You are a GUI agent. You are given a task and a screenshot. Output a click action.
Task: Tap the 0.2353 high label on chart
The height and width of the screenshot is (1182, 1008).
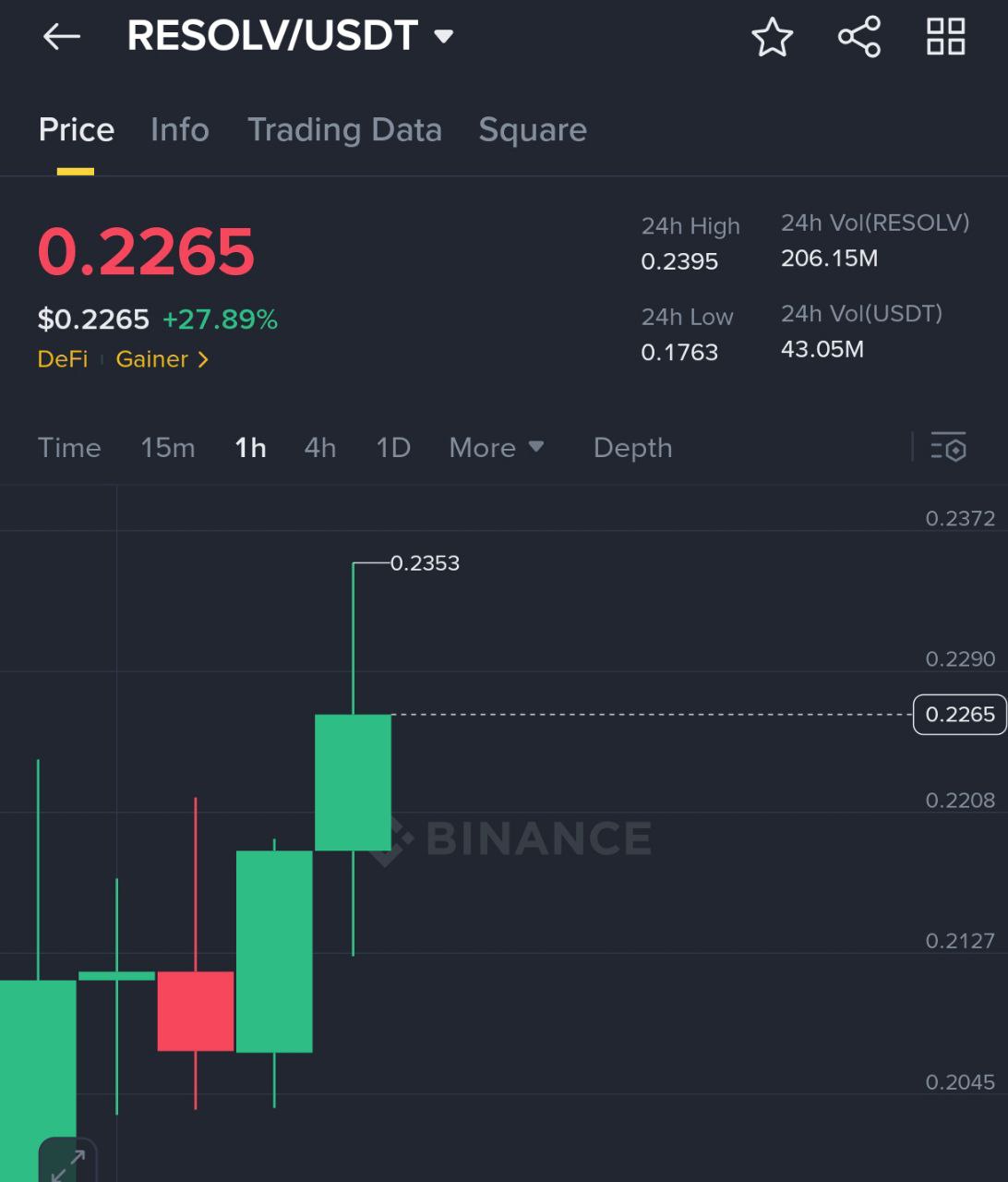click(x=425, y=563)
